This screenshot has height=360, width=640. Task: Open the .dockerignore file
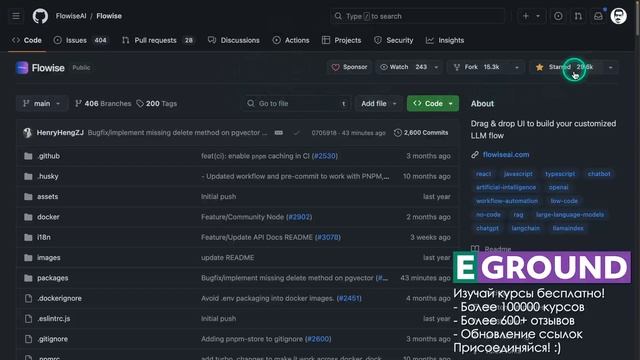point(59,298)
